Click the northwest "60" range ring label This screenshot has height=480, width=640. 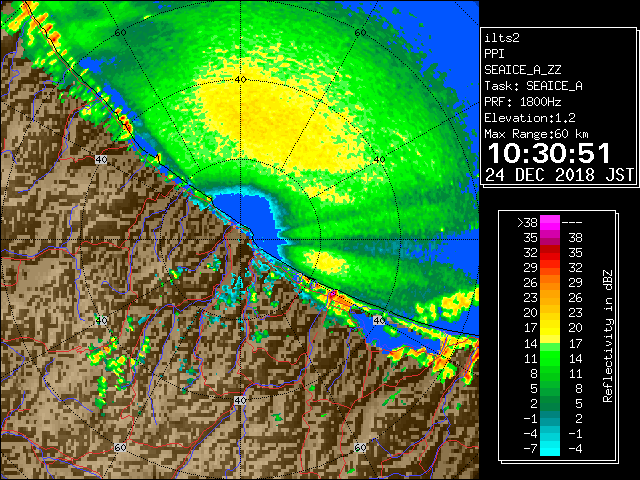pyautogui.click(x=120, y=32)
